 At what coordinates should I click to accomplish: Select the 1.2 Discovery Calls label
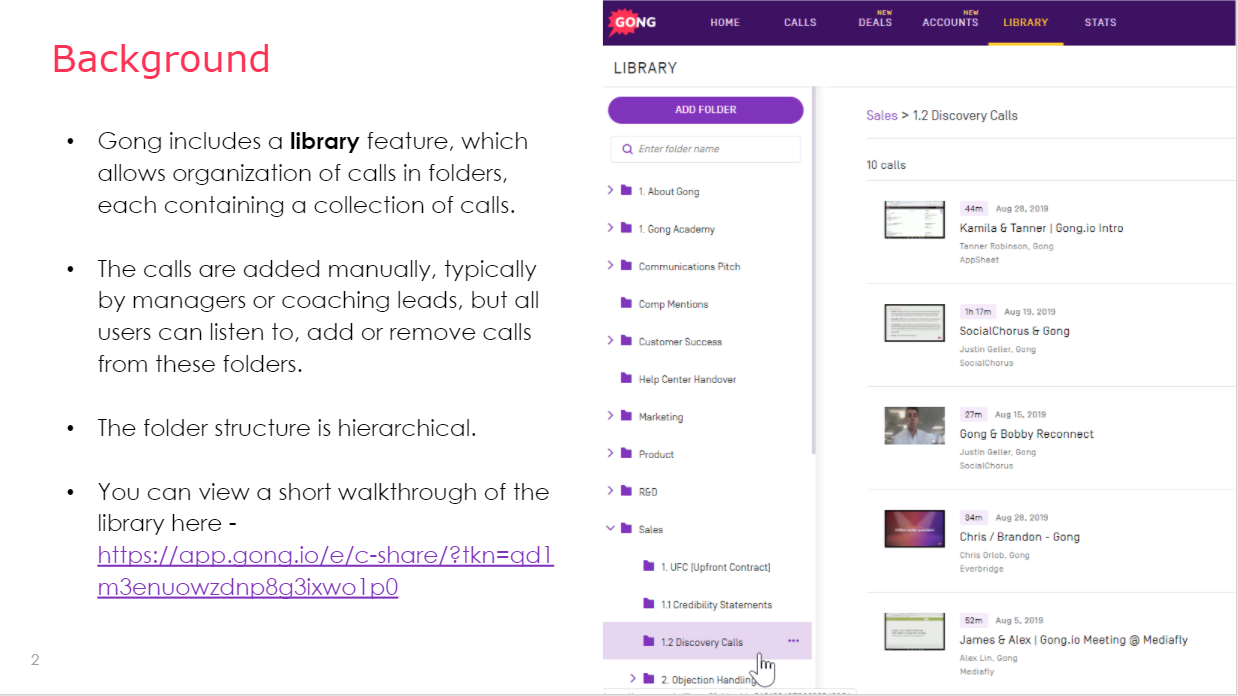[x=702, y=642]
